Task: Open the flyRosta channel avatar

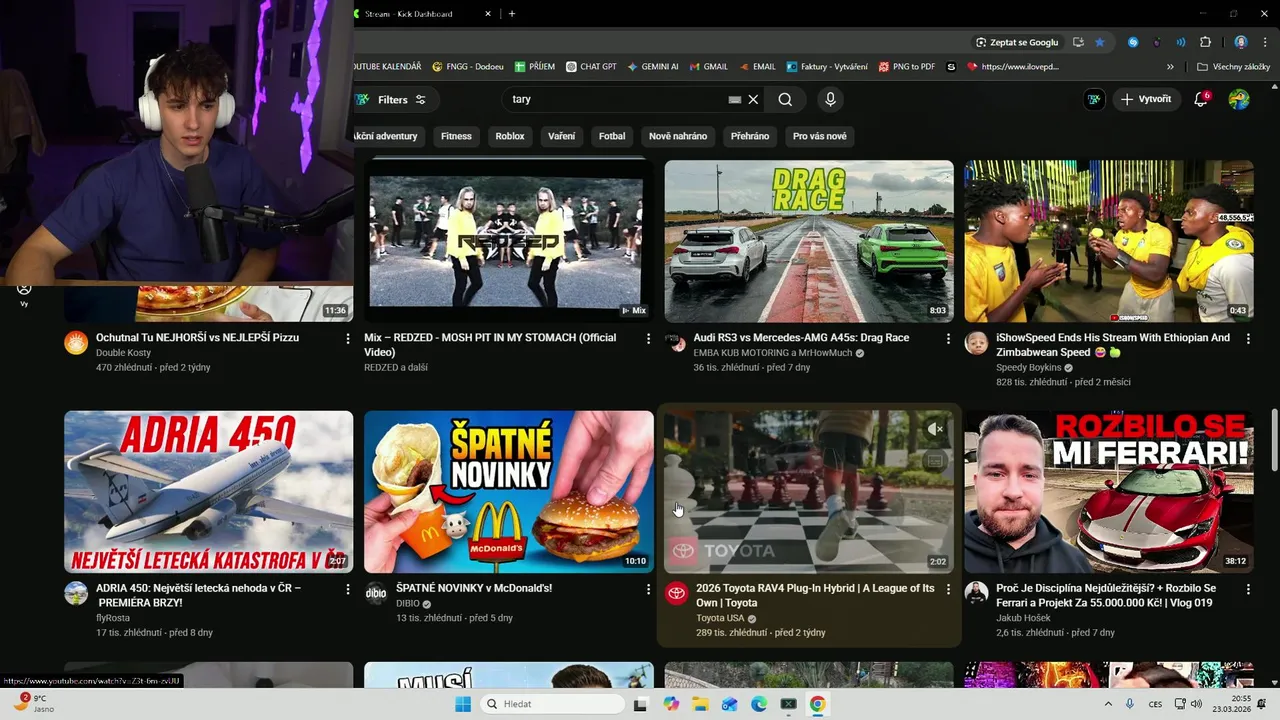Action: coord(76,593)
